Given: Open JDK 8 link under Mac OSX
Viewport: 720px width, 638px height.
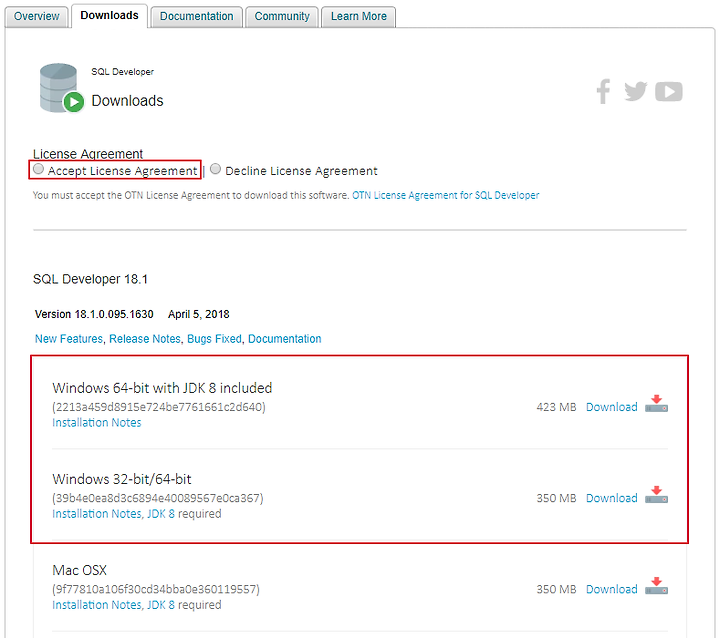Looking at the screenshot, I should tap(161, 604).
